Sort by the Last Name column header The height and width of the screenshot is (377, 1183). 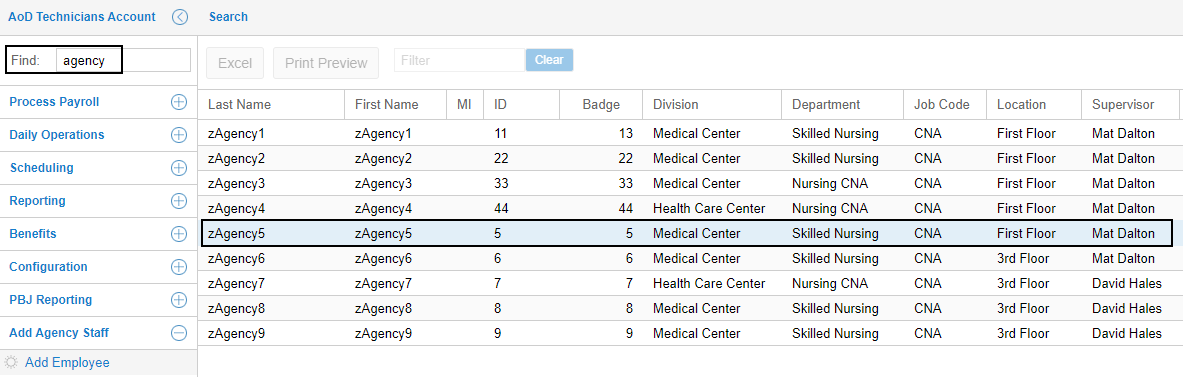(239, 105)
